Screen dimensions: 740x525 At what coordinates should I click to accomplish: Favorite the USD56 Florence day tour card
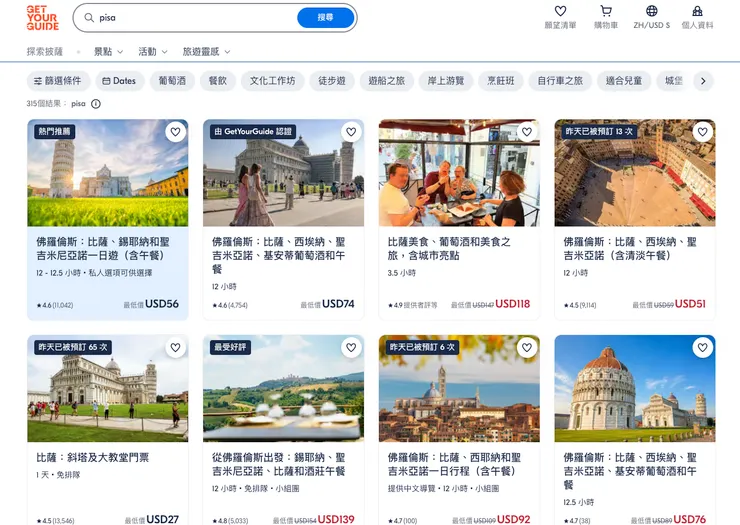(175, 132)
